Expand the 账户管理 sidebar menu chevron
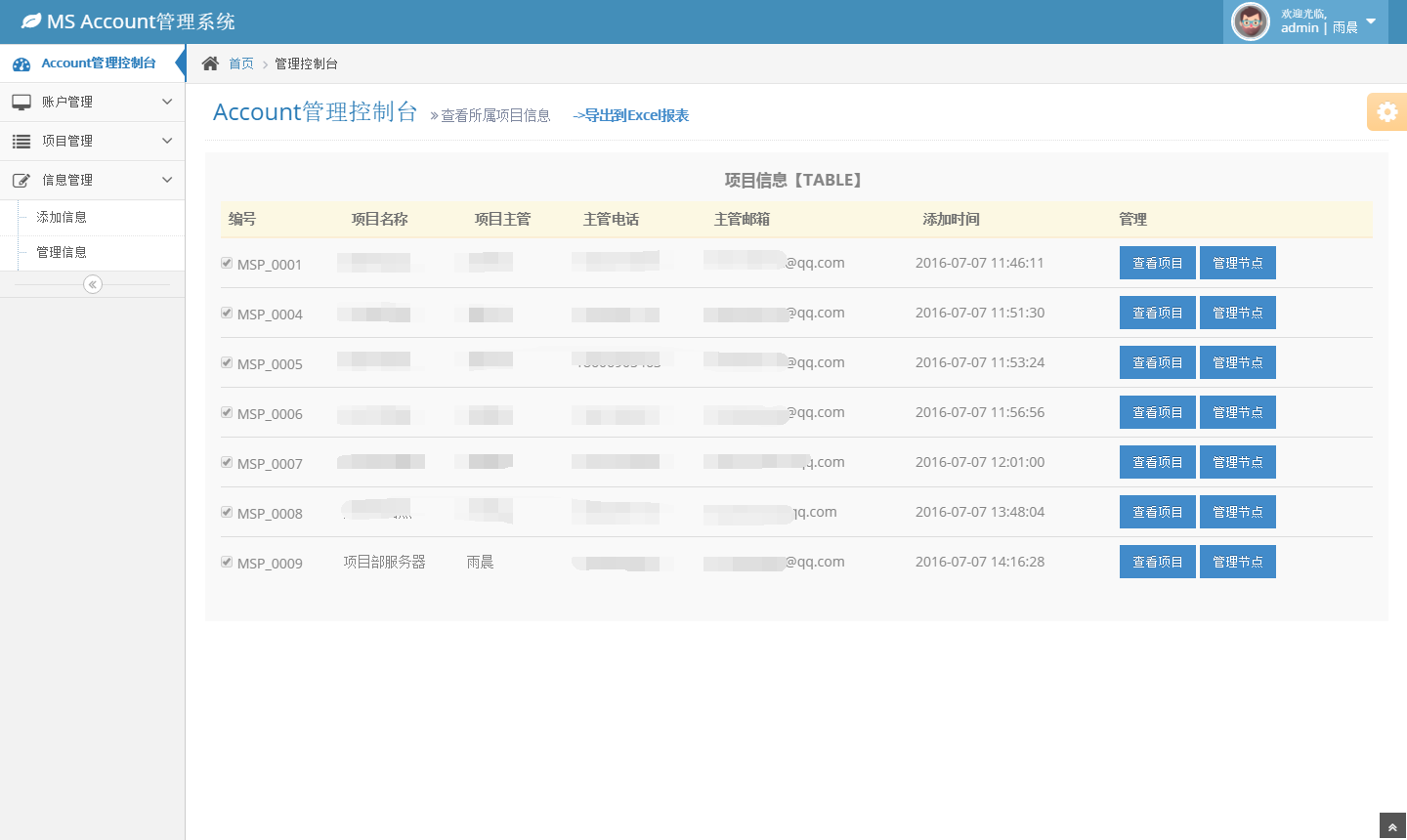The width and height of the screenshot is (1407, 840). [167, 102]
